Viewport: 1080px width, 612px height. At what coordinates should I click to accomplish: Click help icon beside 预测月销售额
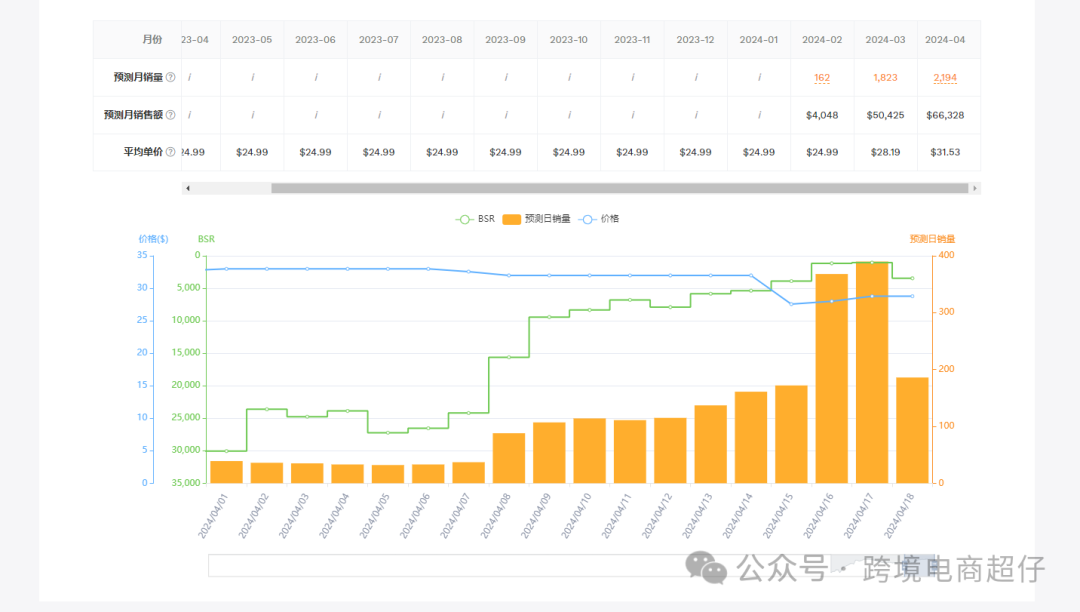pyautogui.click(x=170, y=115)
